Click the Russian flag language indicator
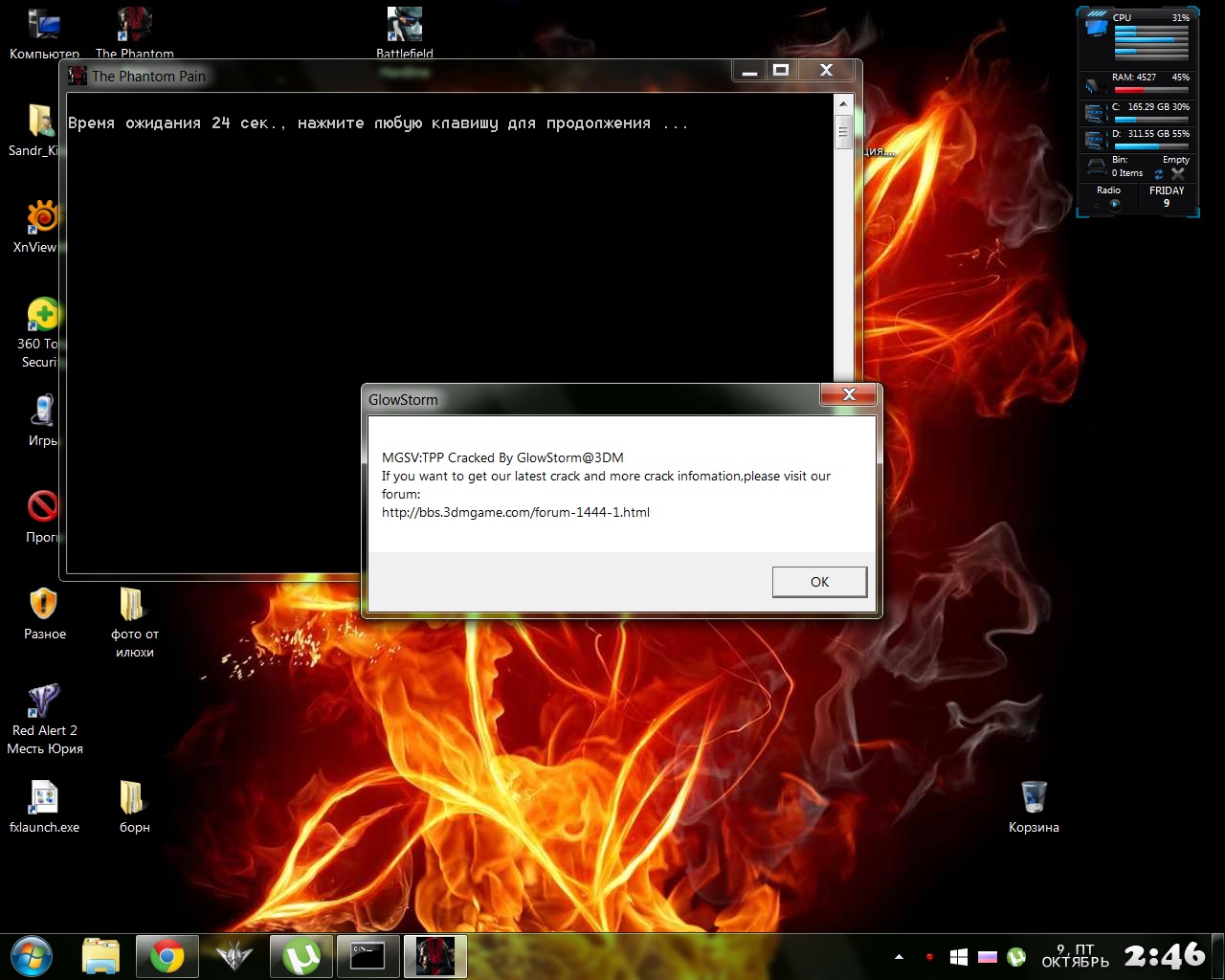Image resolution: width=1225 pixels, height=980 pixels. point(988,957)
